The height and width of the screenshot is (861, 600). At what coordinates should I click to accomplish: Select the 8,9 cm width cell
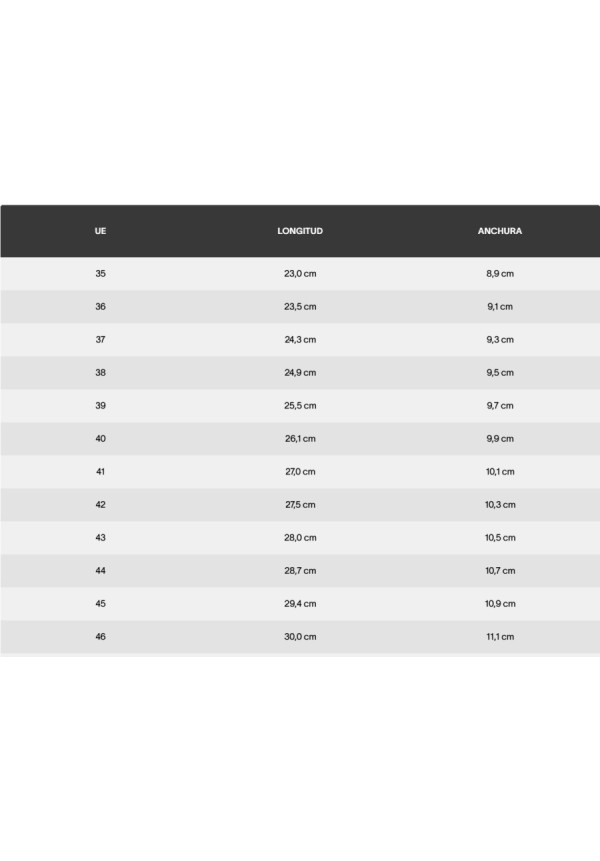(x=500, y=273)
